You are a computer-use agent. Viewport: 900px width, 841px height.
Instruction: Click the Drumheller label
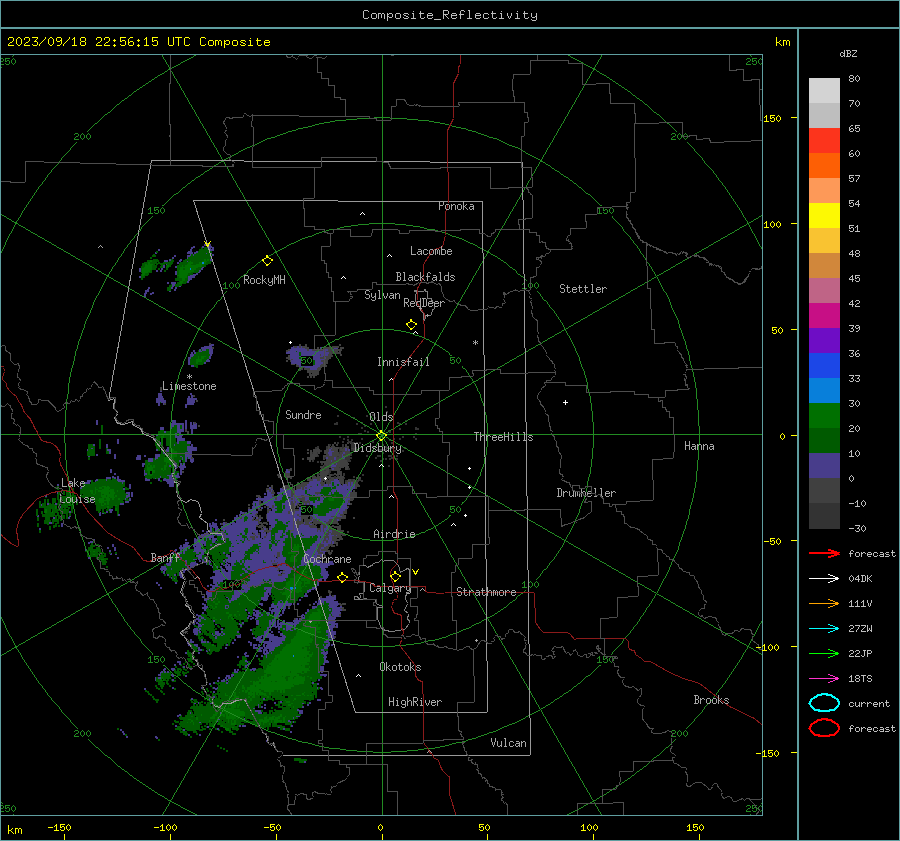tap(586, 493)
